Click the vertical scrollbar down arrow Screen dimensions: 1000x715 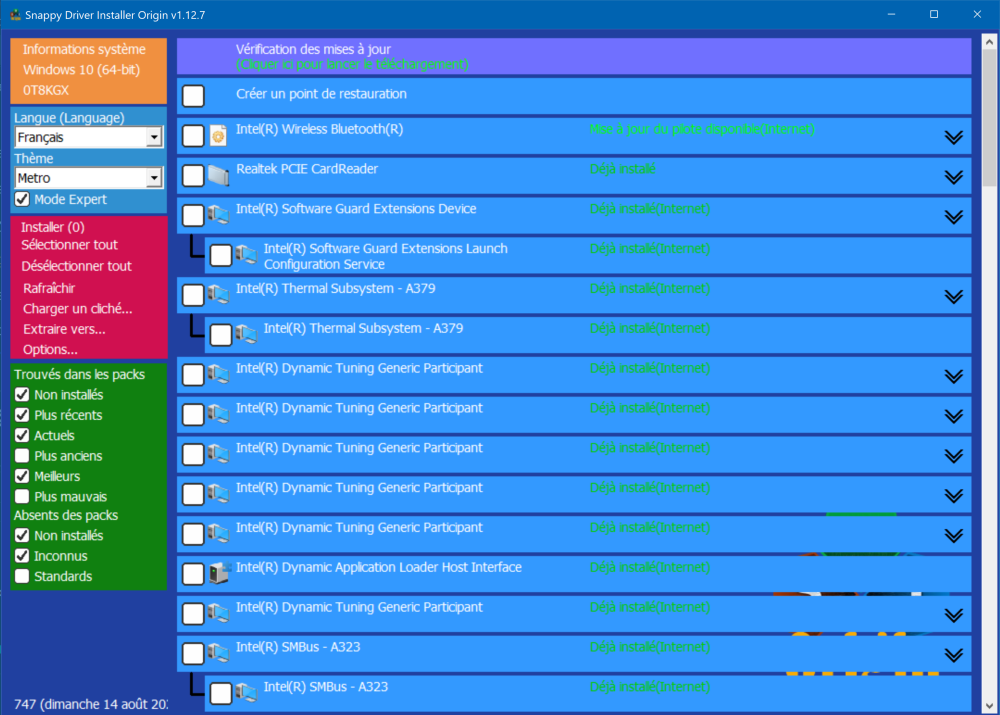point(989,707)
